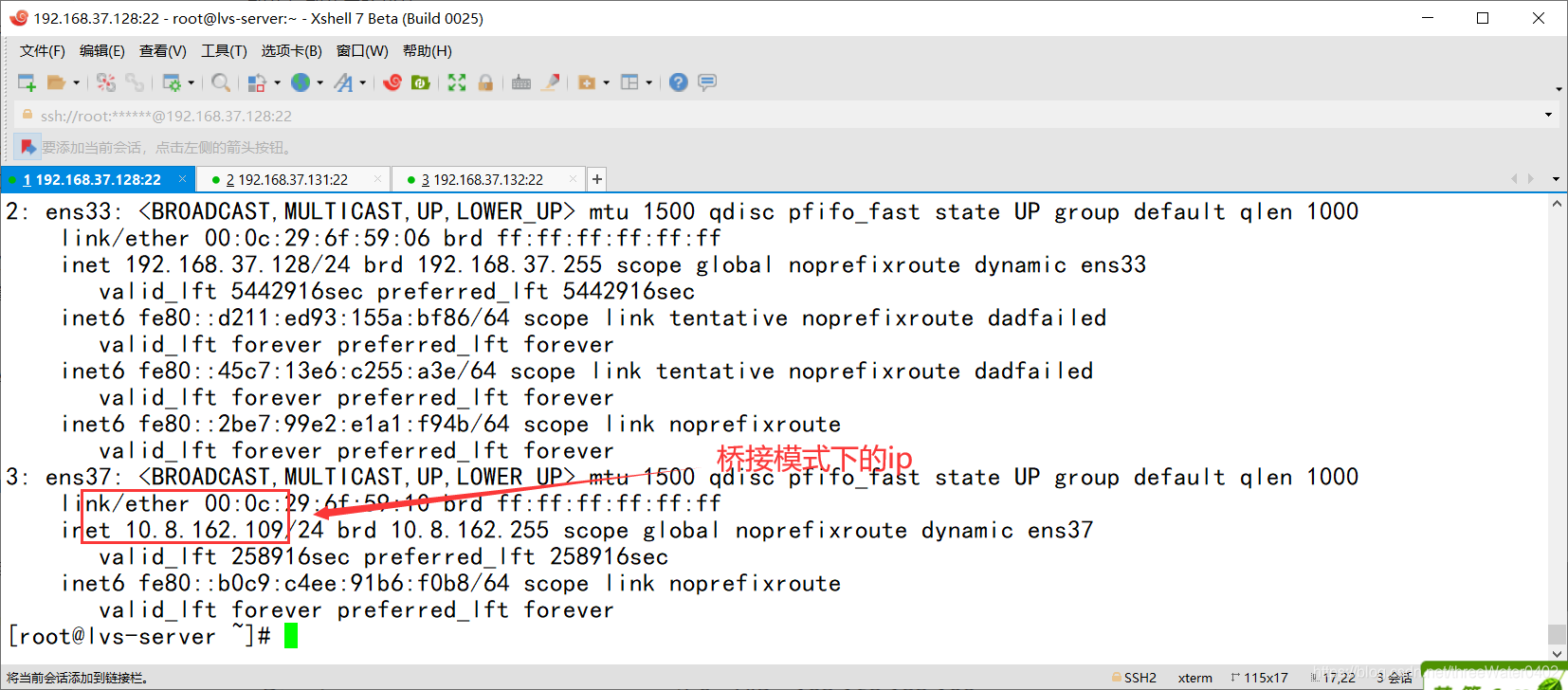Viewport: 1568px width, 690px height.
Task: Open the 工具(T) menu
Action: (224, 51)
